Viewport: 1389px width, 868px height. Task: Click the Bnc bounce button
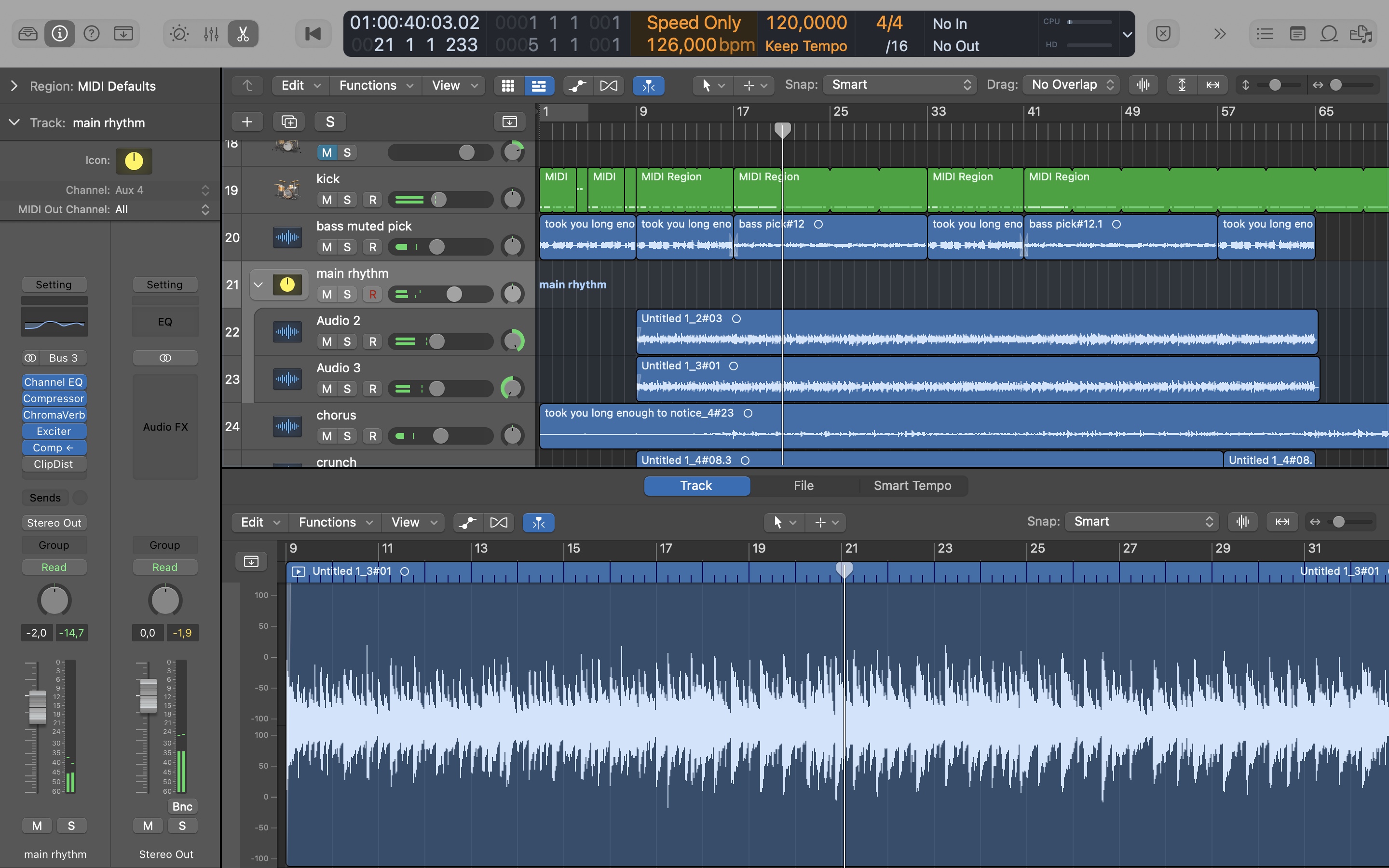[x=182, y=807]
